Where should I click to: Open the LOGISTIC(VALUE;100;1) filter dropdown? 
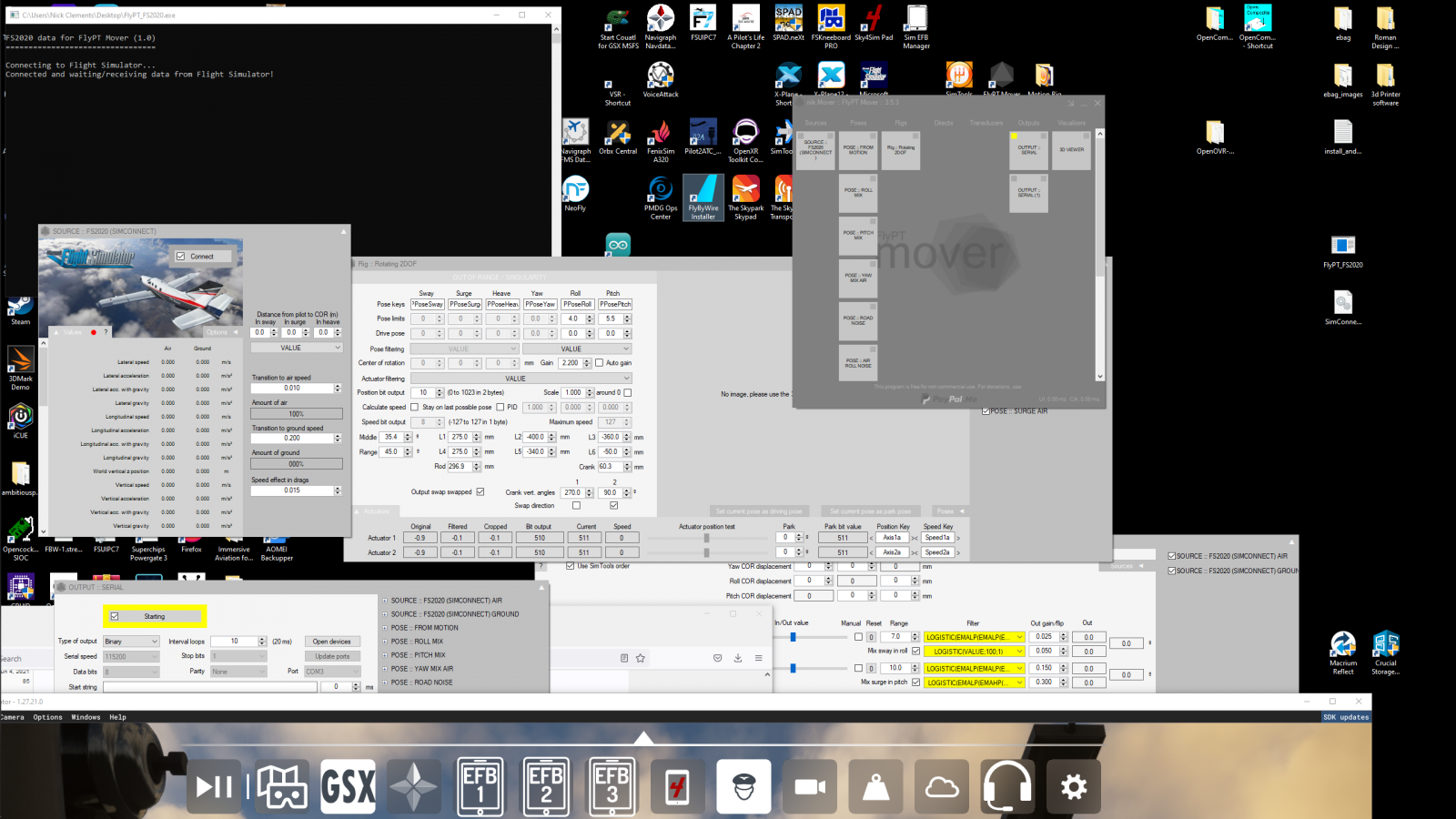975,652
